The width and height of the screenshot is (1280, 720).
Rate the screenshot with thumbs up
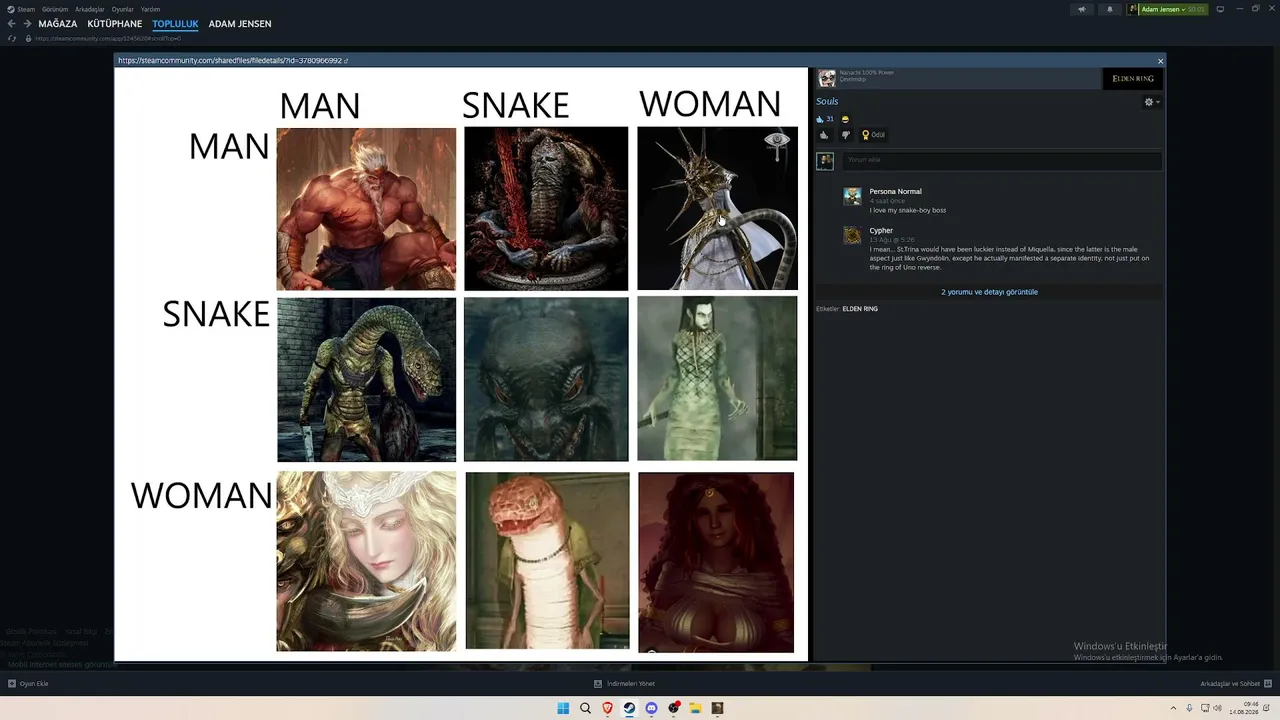coord(824,135)
